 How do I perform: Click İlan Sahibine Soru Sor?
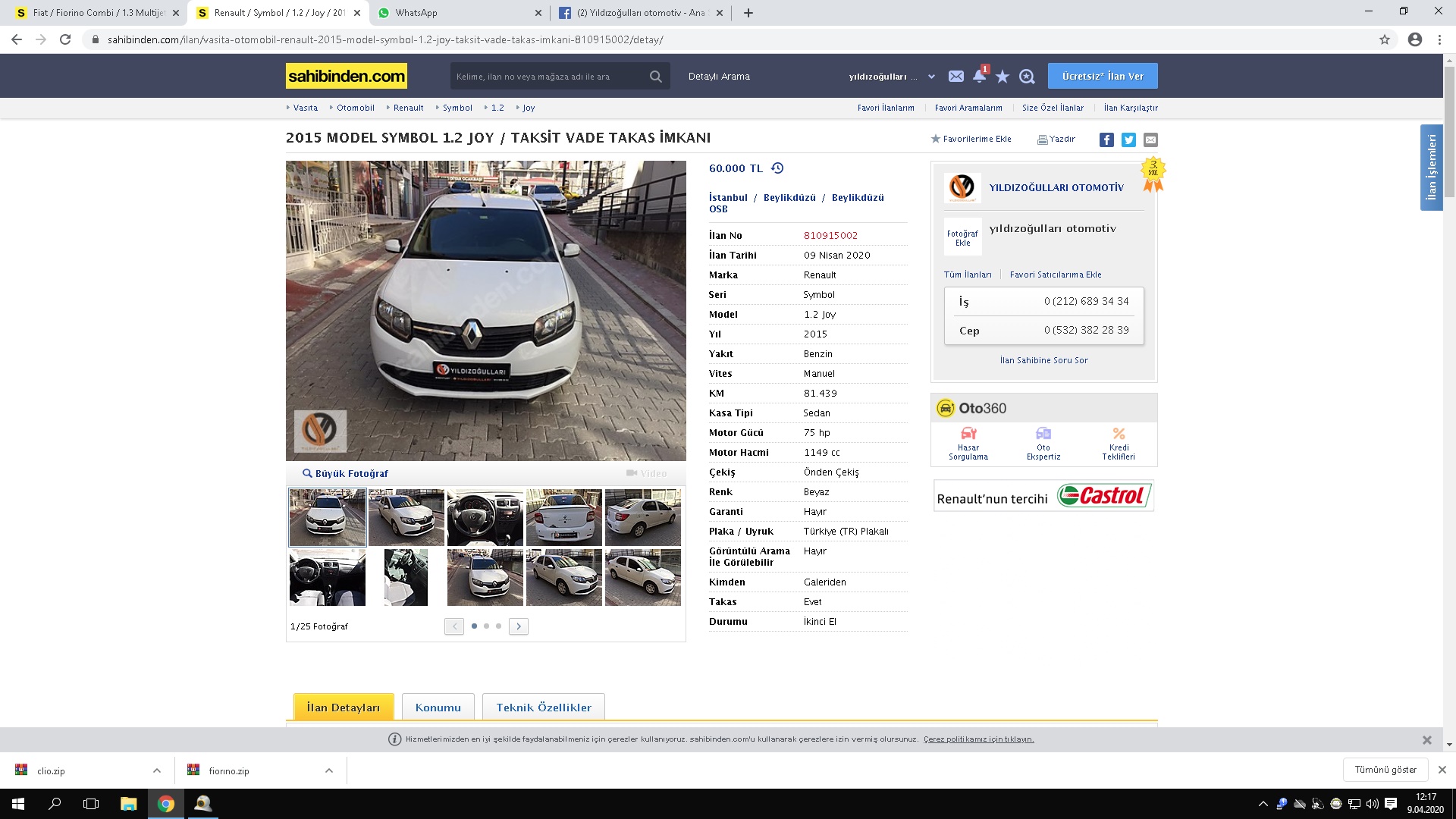coord(1043,360)
